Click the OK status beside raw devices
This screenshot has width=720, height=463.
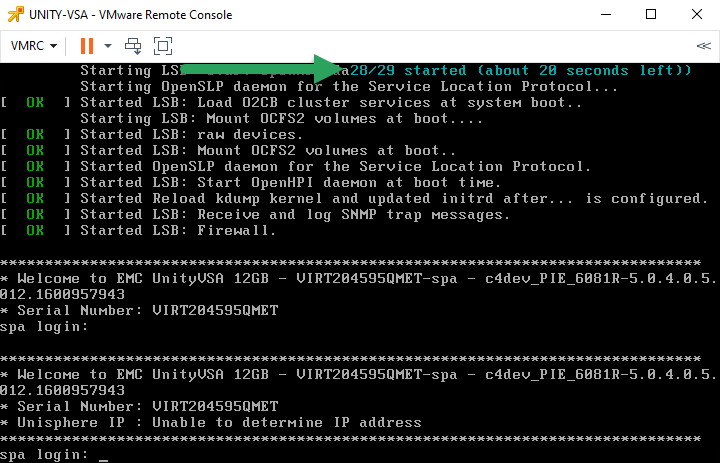35,135
